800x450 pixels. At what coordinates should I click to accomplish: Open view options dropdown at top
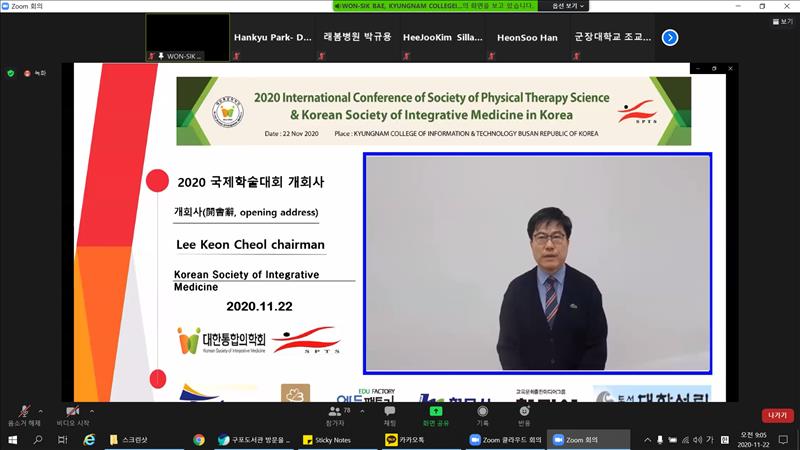click(568, 6)
